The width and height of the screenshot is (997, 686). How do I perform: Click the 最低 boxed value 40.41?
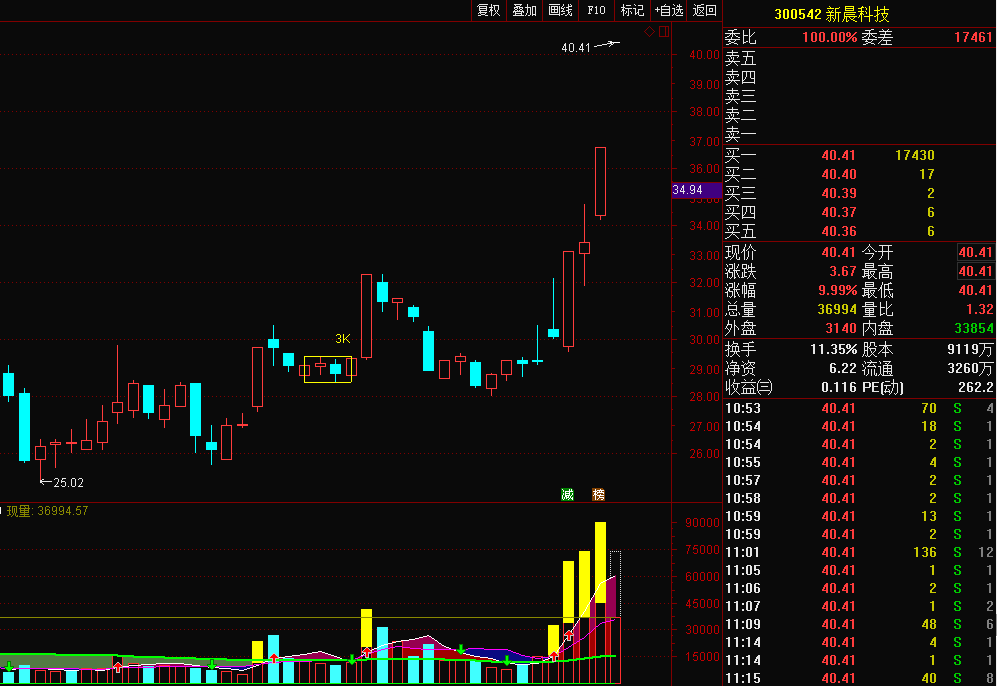(x=975, y=291)
